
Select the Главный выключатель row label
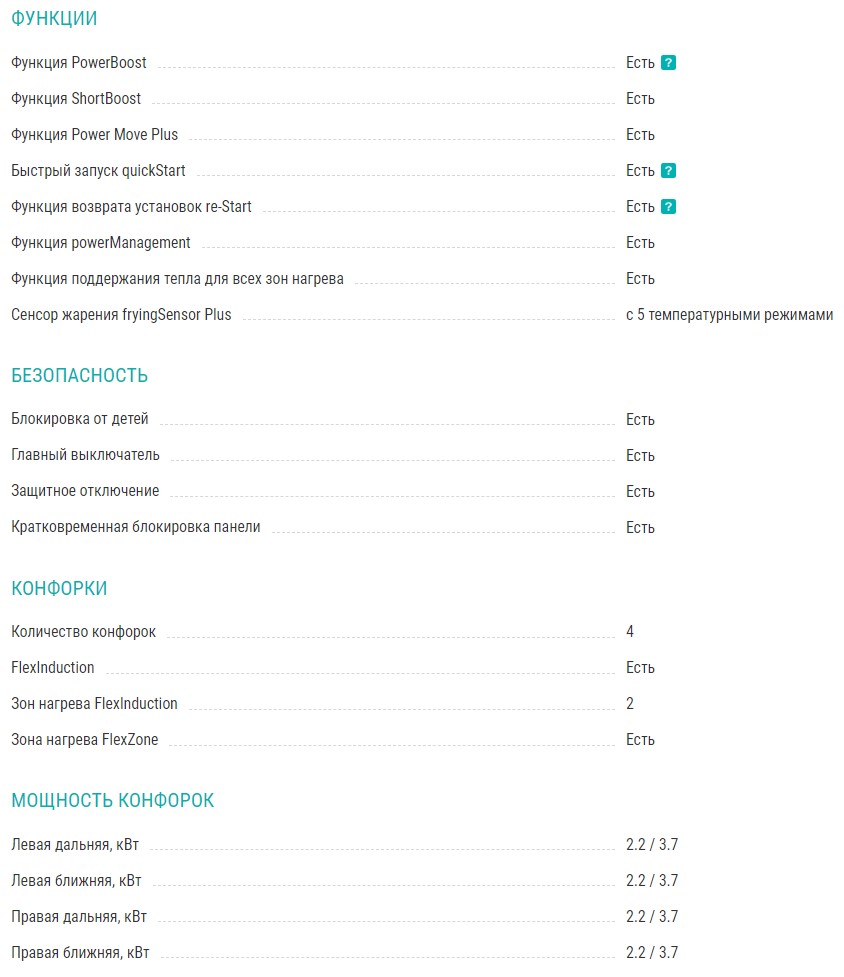85,456
